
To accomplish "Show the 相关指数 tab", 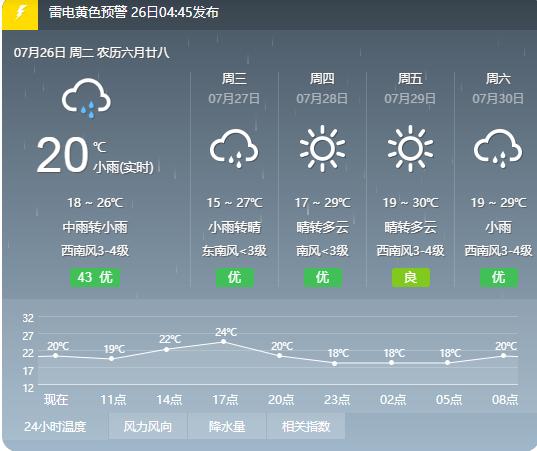I will coord(306,426).
